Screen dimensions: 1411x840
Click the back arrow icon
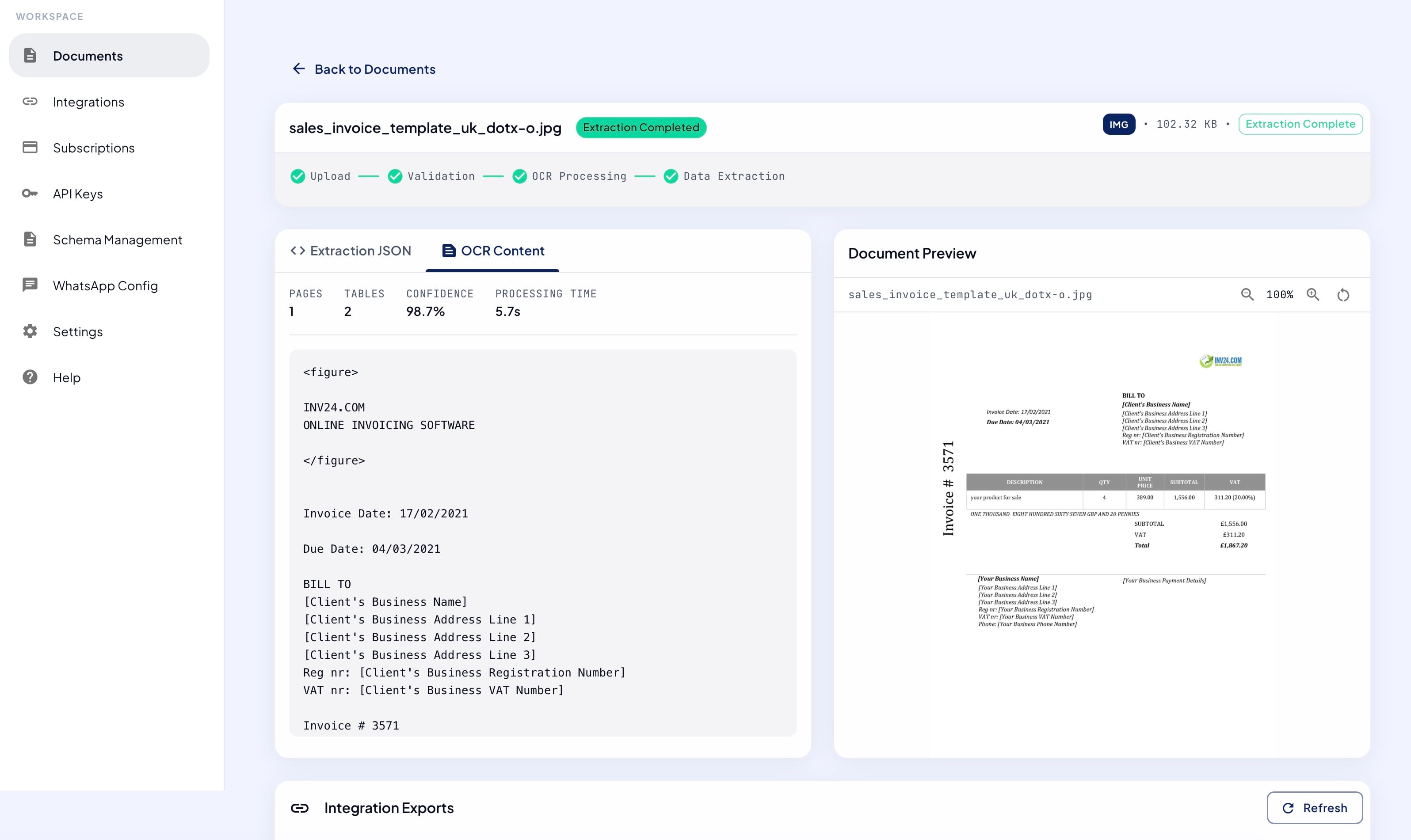point(299,69)
